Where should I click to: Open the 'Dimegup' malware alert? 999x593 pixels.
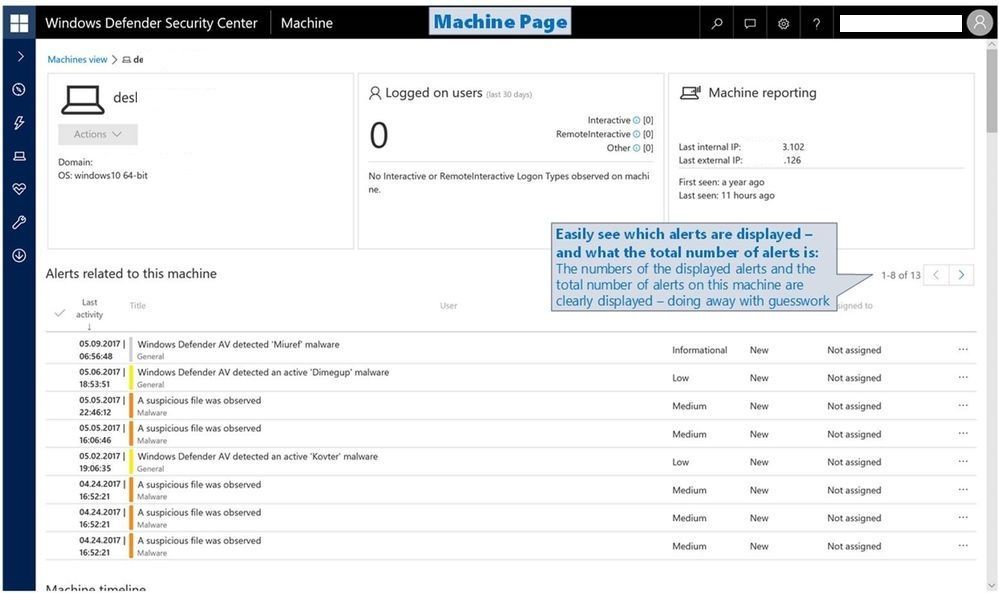[x=263, y=372]
